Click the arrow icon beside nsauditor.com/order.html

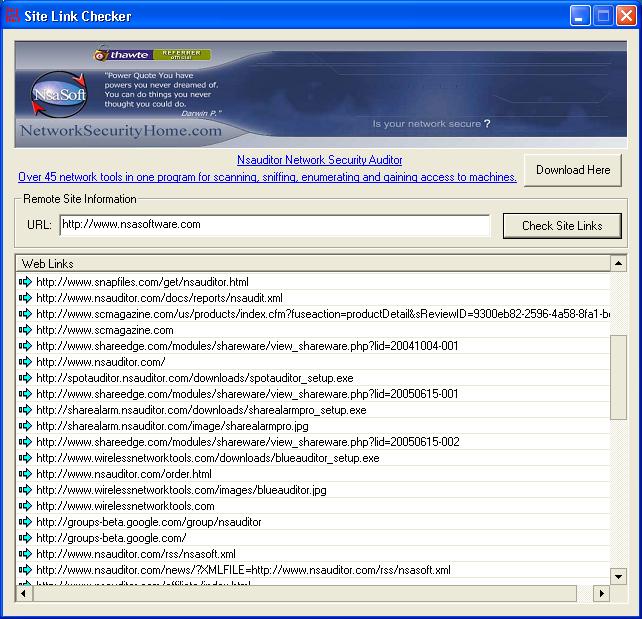(25, 474)
